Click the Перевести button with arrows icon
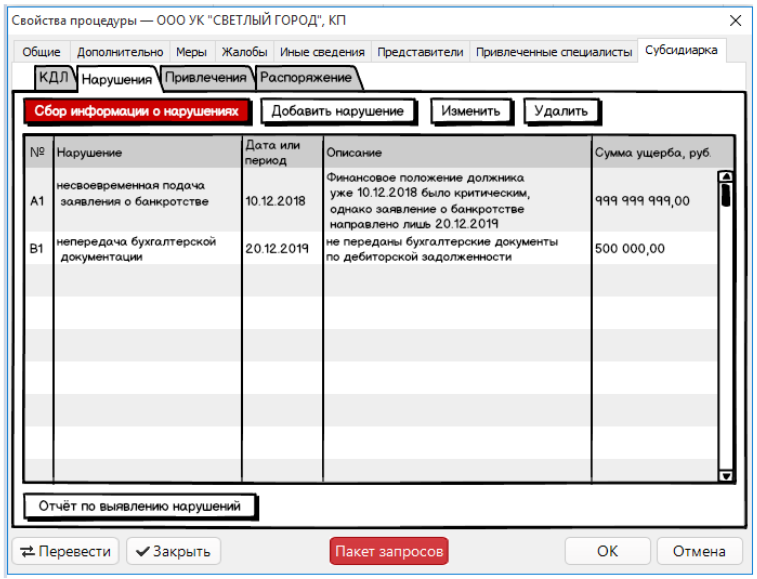This screenshot has width=757, height=579. [65, 551]
